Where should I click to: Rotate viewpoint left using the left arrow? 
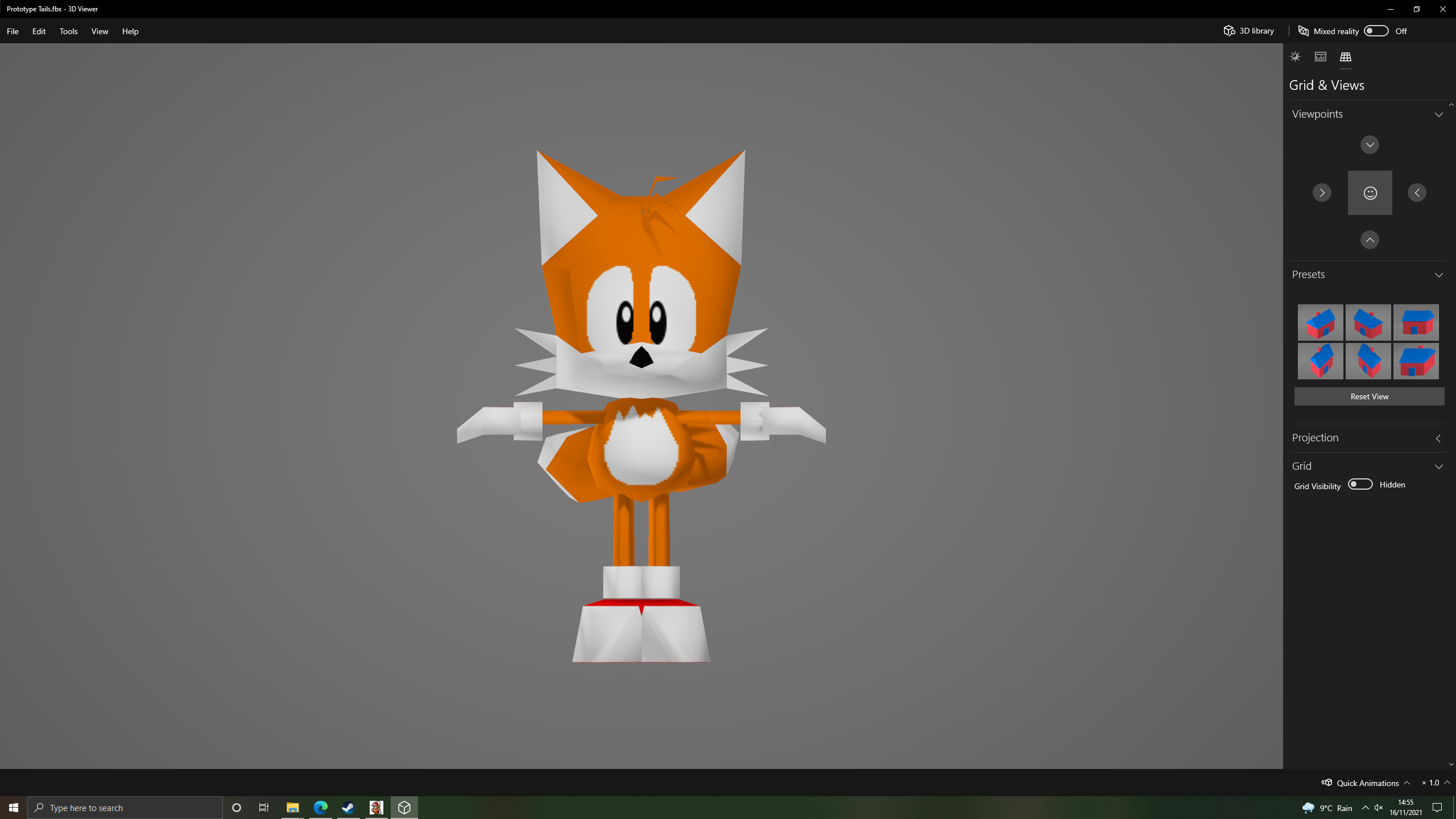pos(1417,192)
